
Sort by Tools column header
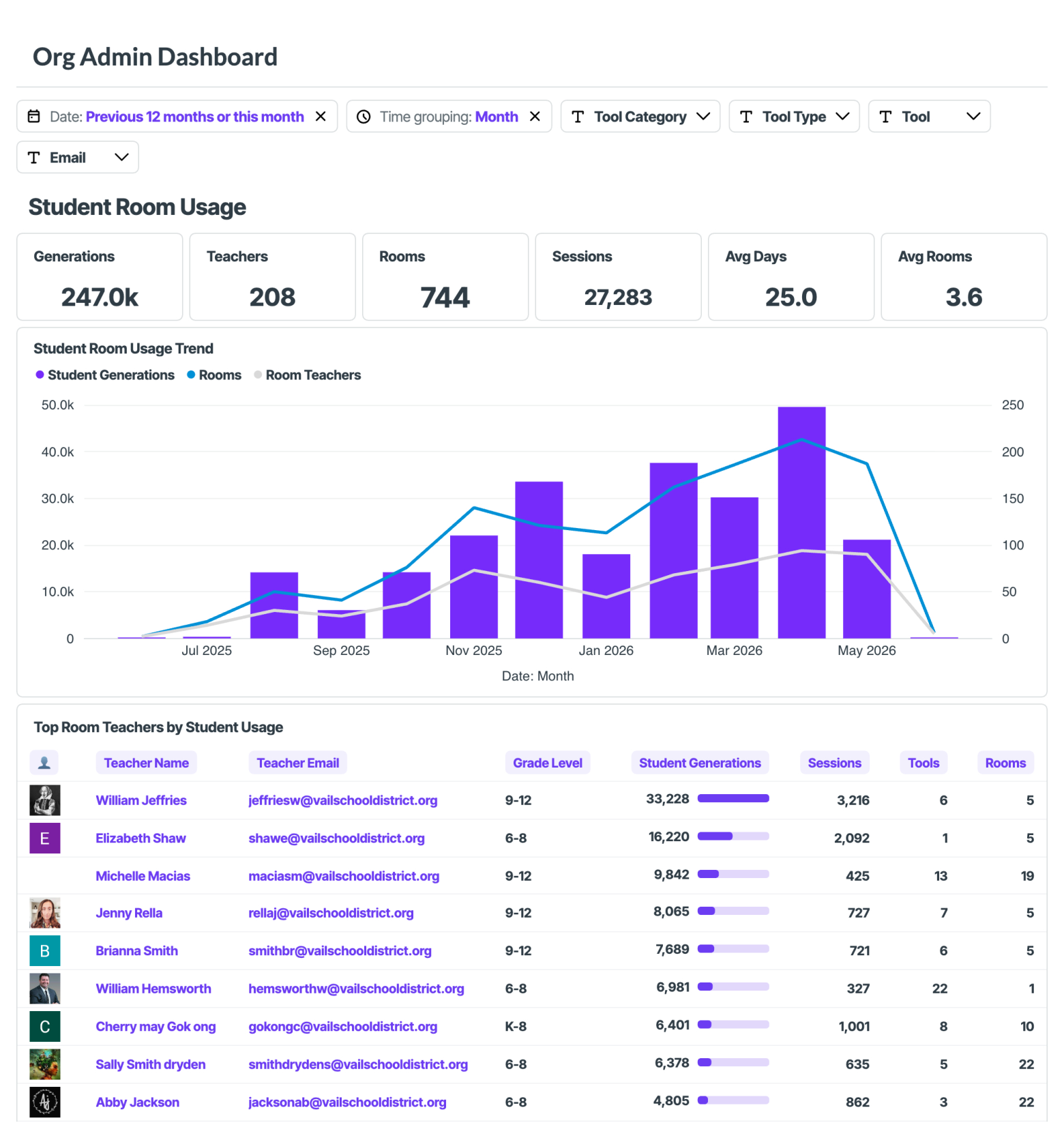coord(923,763)
